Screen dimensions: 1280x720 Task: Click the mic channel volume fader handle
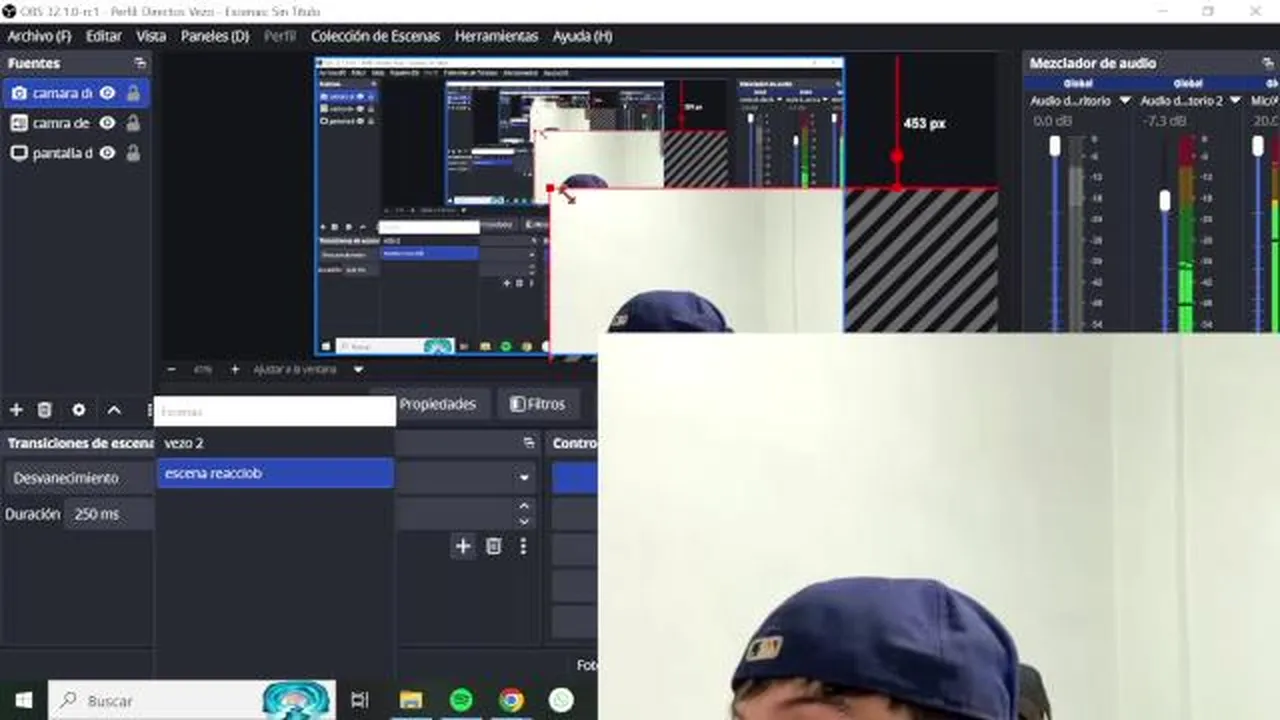coord(1258,146)
